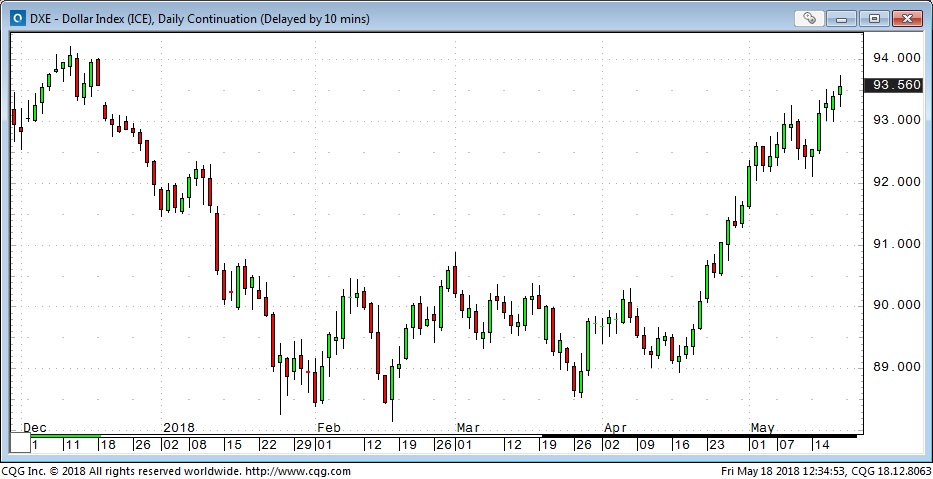Click the Mar month label on time axis

point(468,427)
